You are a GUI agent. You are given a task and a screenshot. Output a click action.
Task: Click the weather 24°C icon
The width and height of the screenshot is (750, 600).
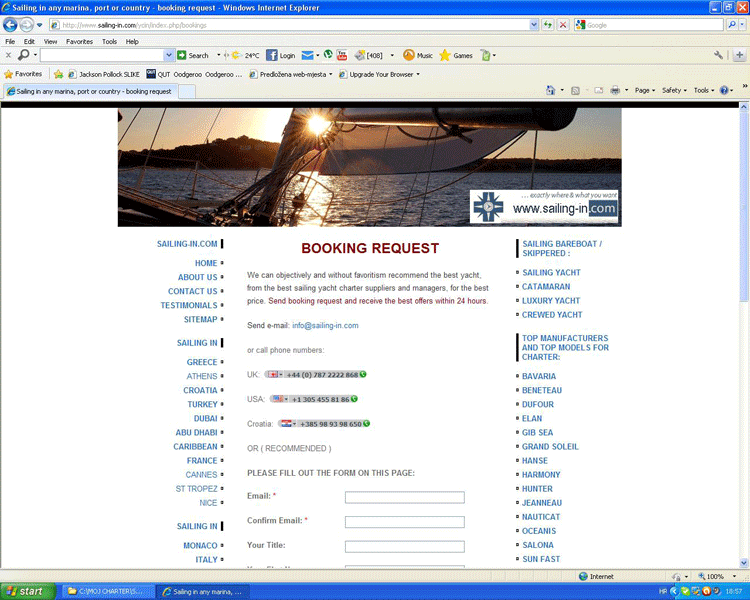(x=236, y=56)
